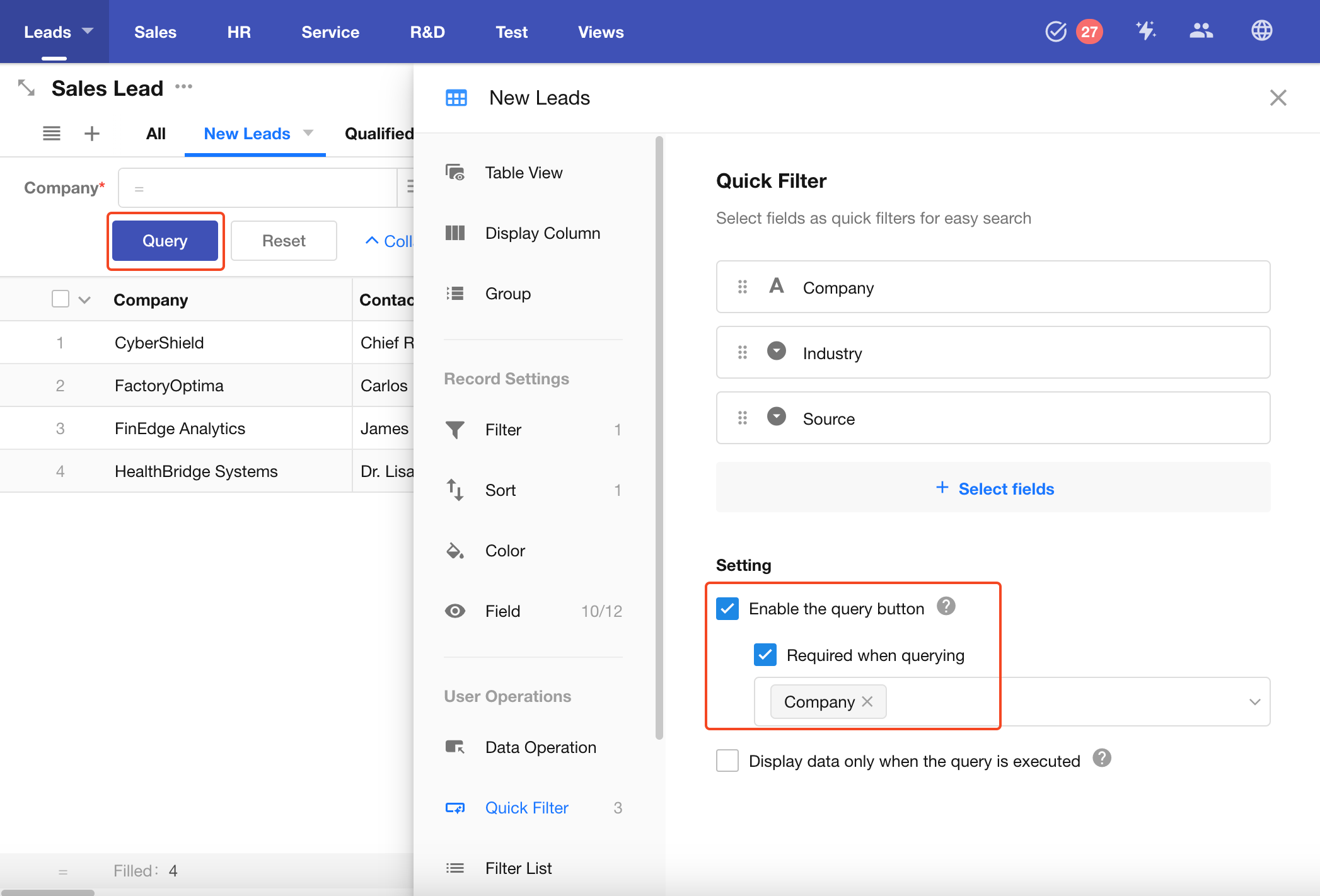Expand the required fields dropdown arrow
The image size is (1320, 896).
click(1254, 702)
